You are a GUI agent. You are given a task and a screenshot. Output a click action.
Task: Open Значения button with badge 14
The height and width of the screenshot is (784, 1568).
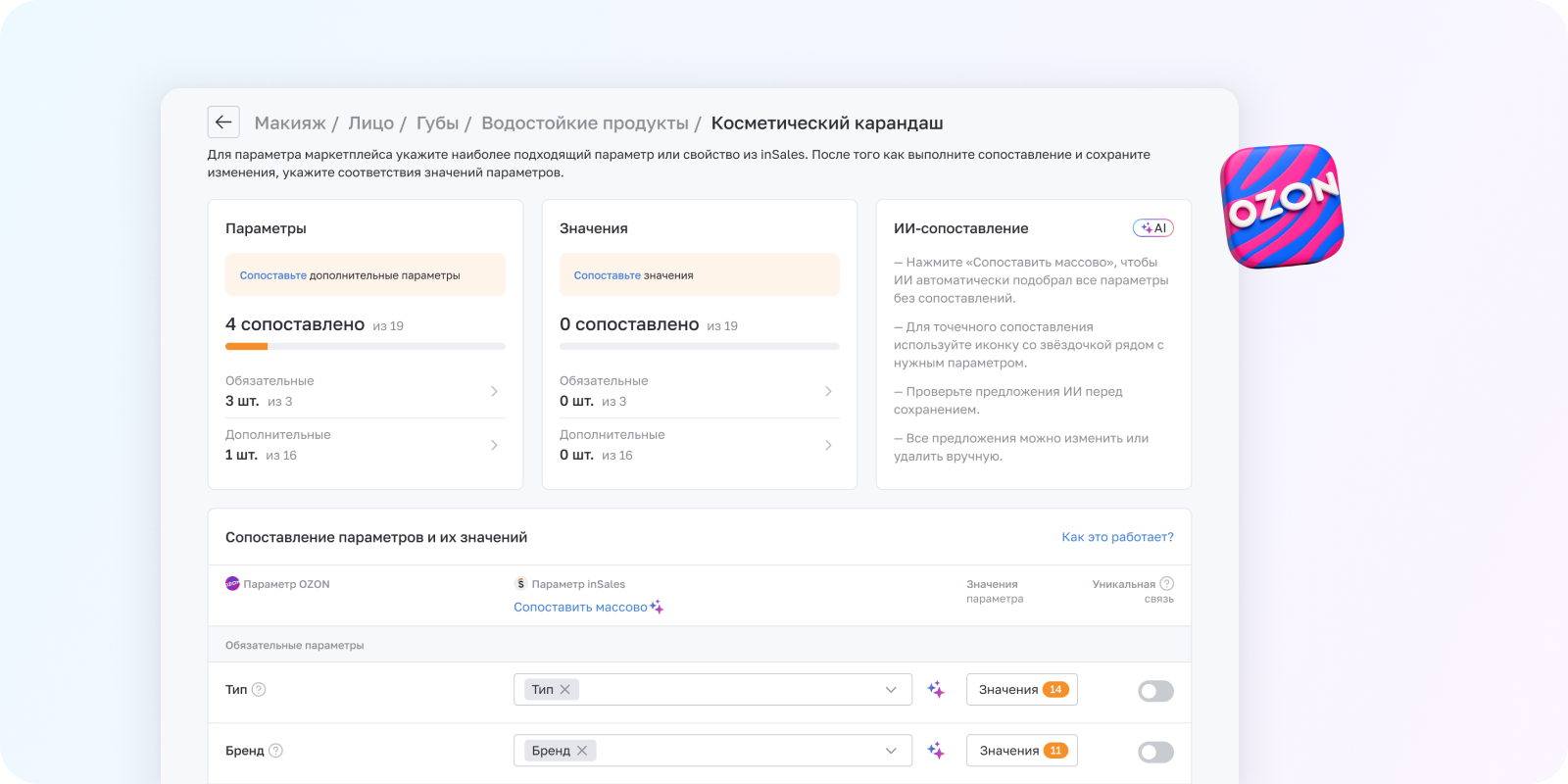tap(1022, 690)
